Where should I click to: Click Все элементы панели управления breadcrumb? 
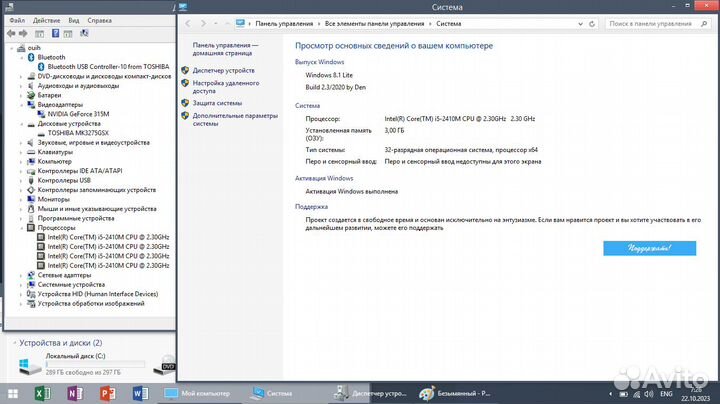374,24
